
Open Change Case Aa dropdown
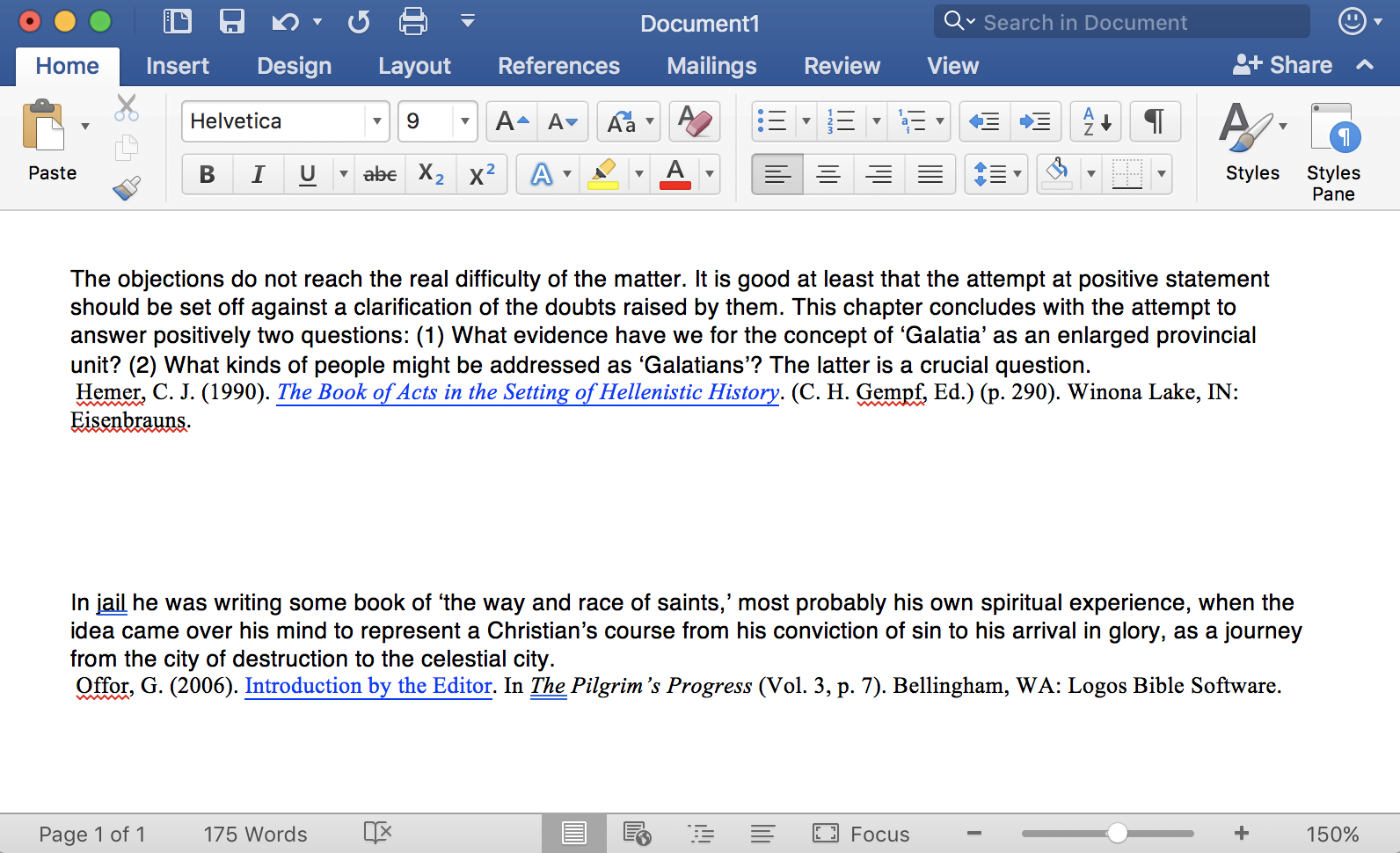coord(628,121)
